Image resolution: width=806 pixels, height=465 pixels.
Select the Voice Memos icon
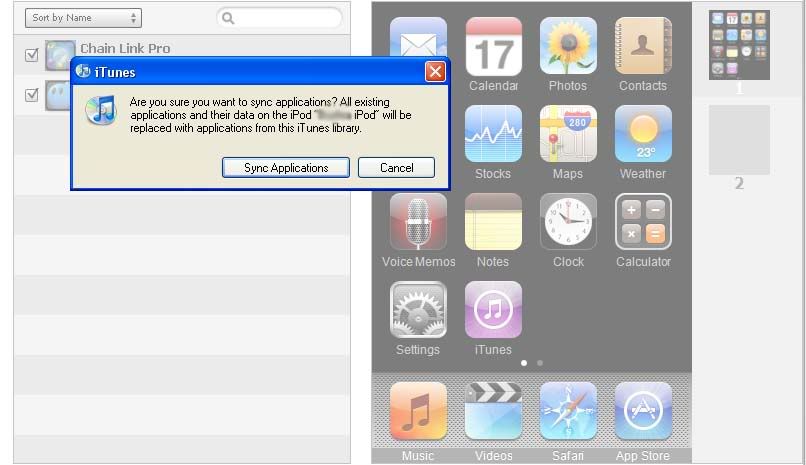point(418,222)
